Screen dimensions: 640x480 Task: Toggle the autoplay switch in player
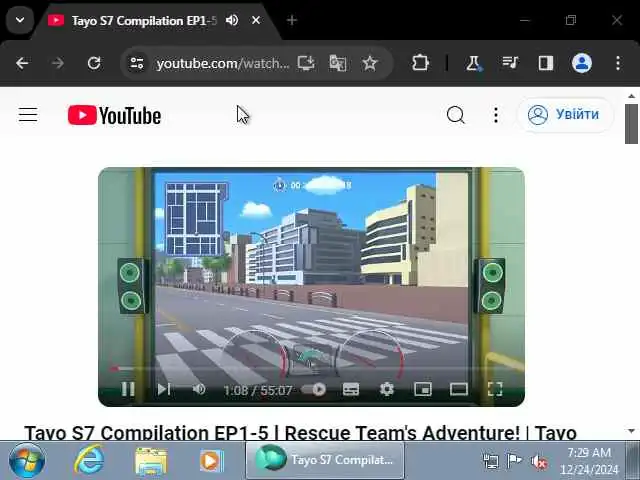314,389
